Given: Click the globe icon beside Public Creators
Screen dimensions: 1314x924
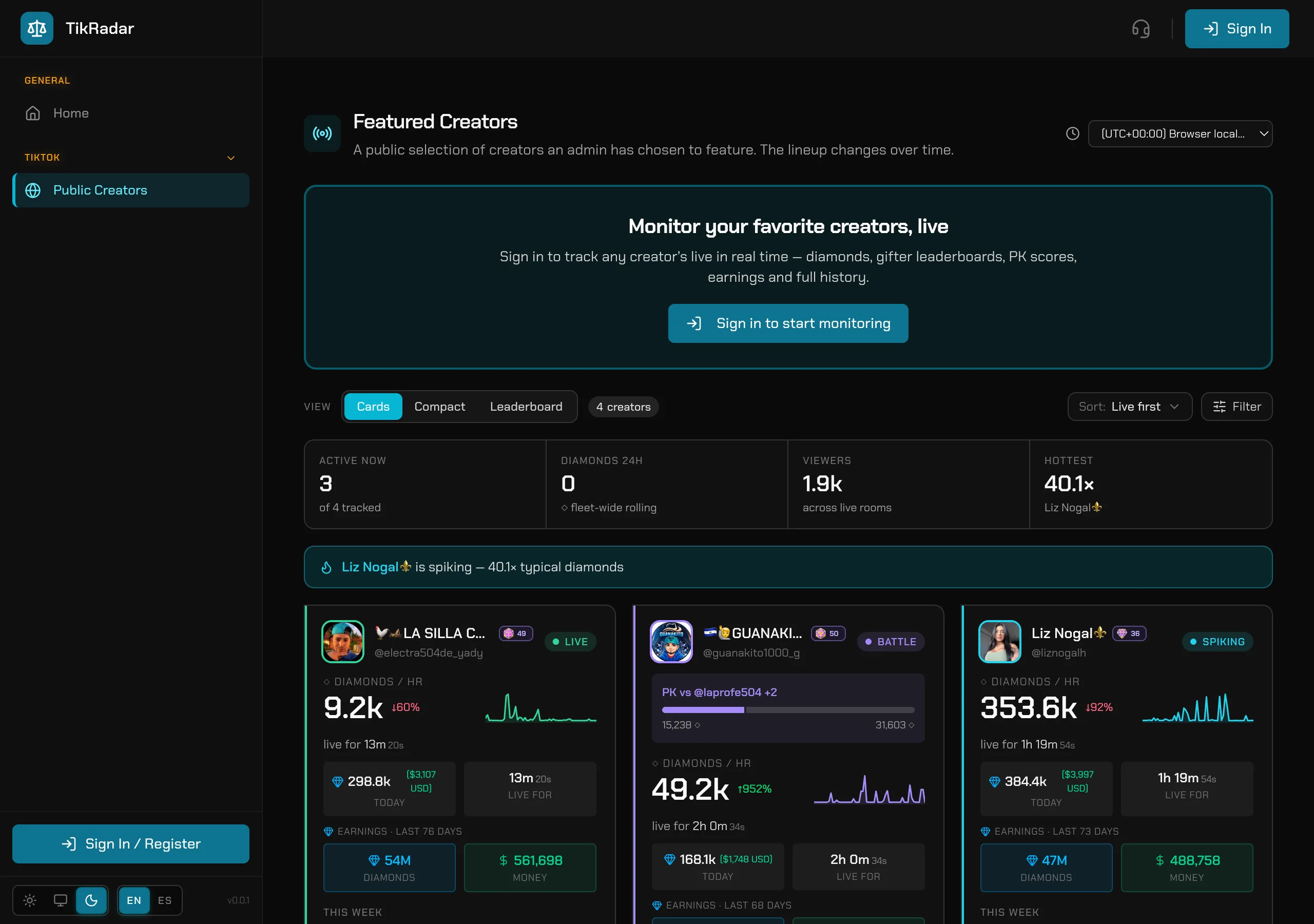Looking at the screenshot, I should (33, 190).
